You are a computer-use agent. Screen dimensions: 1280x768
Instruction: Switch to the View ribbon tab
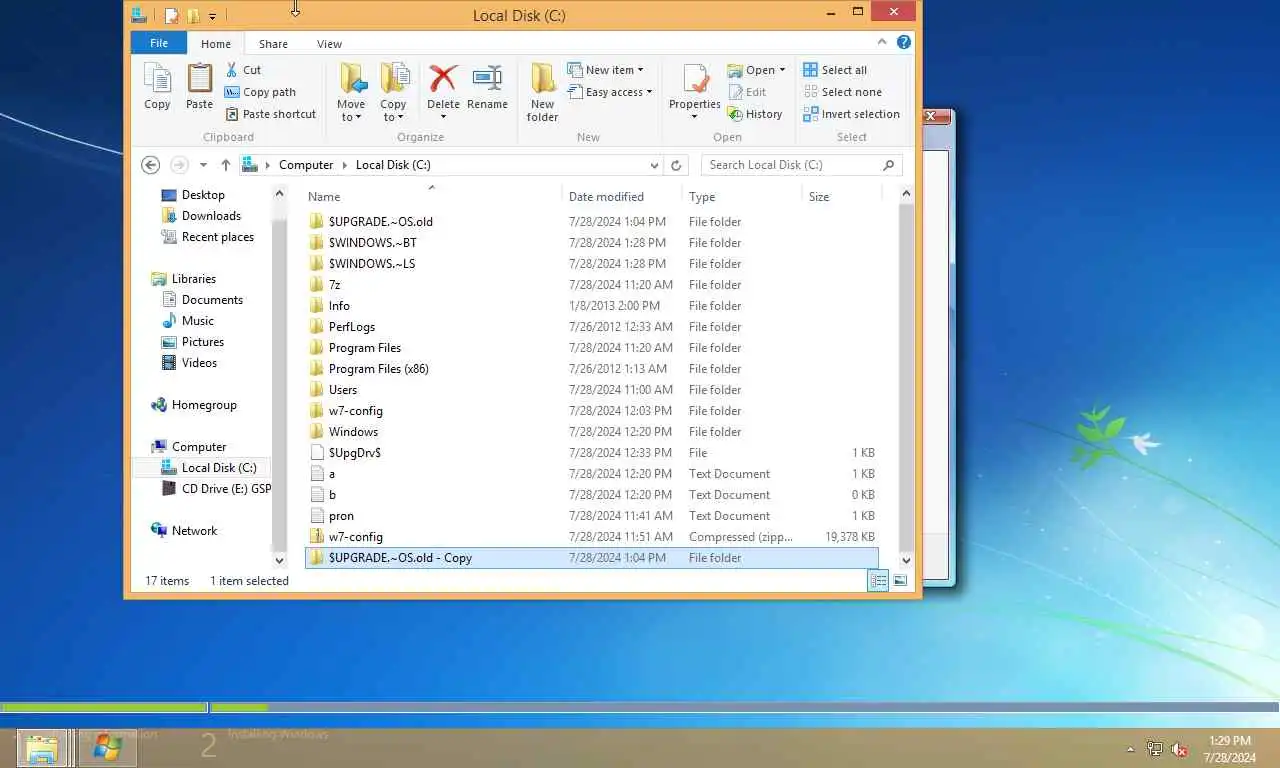pos(329,43)
